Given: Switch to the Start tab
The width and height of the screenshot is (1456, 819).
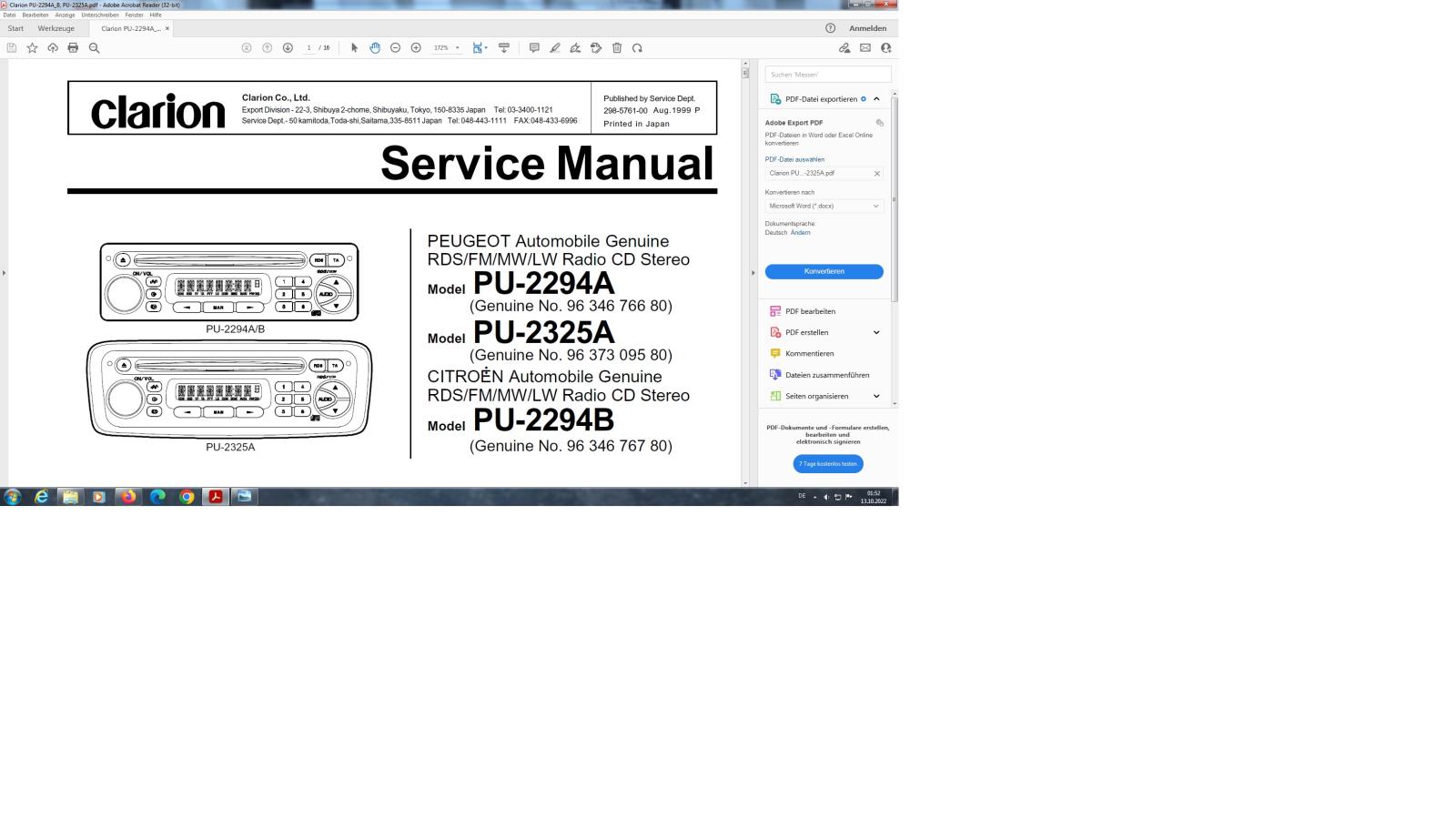Looking at the screenshot, I should pos(15,29).
